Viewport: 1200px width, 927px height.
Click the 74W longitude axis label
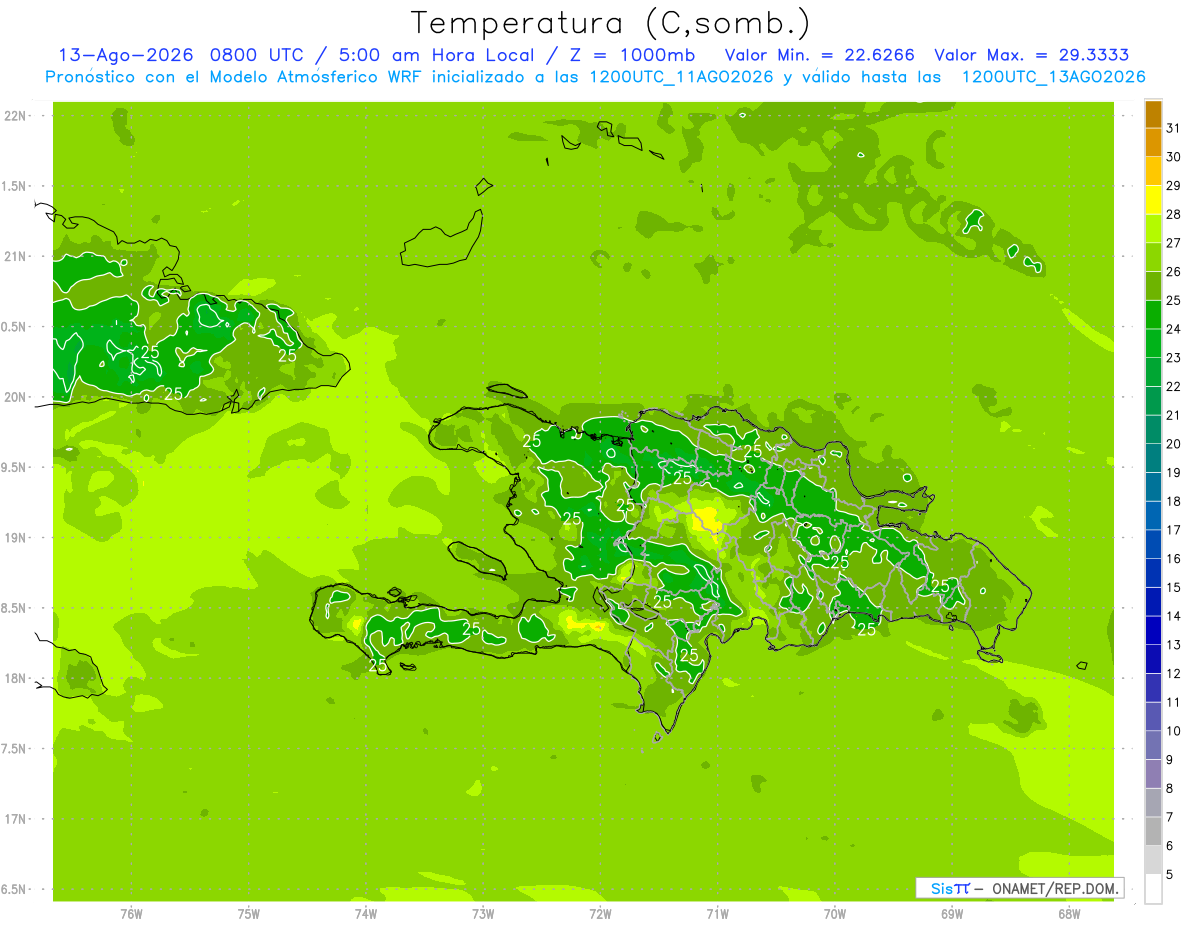point(366,913)
